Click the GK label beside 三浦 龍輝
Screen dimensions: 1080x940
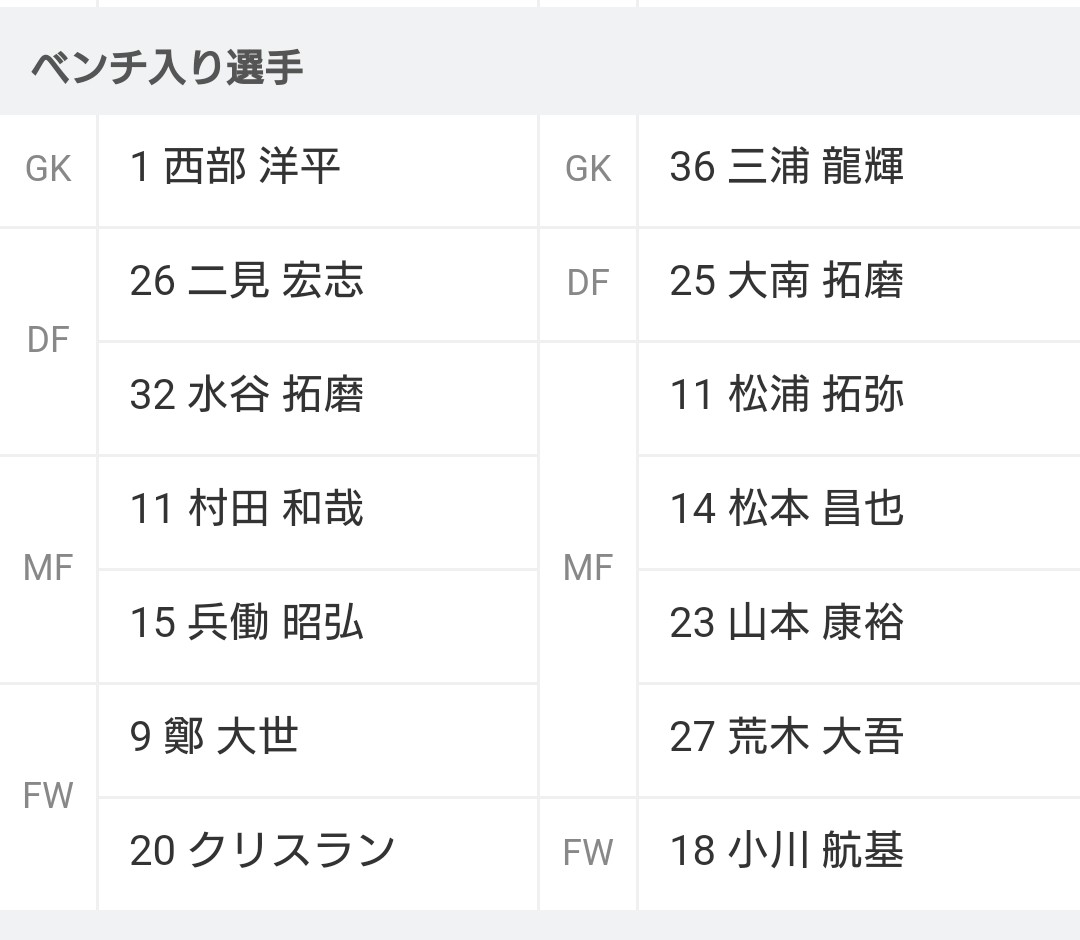[x=588, y=169]
